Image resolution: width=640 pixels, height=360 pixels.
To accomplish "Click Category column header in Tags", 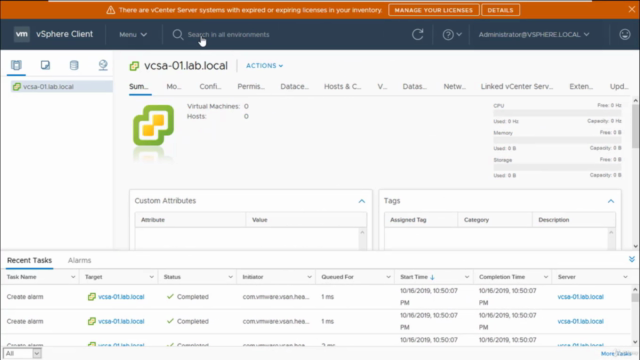I will 495,220.
